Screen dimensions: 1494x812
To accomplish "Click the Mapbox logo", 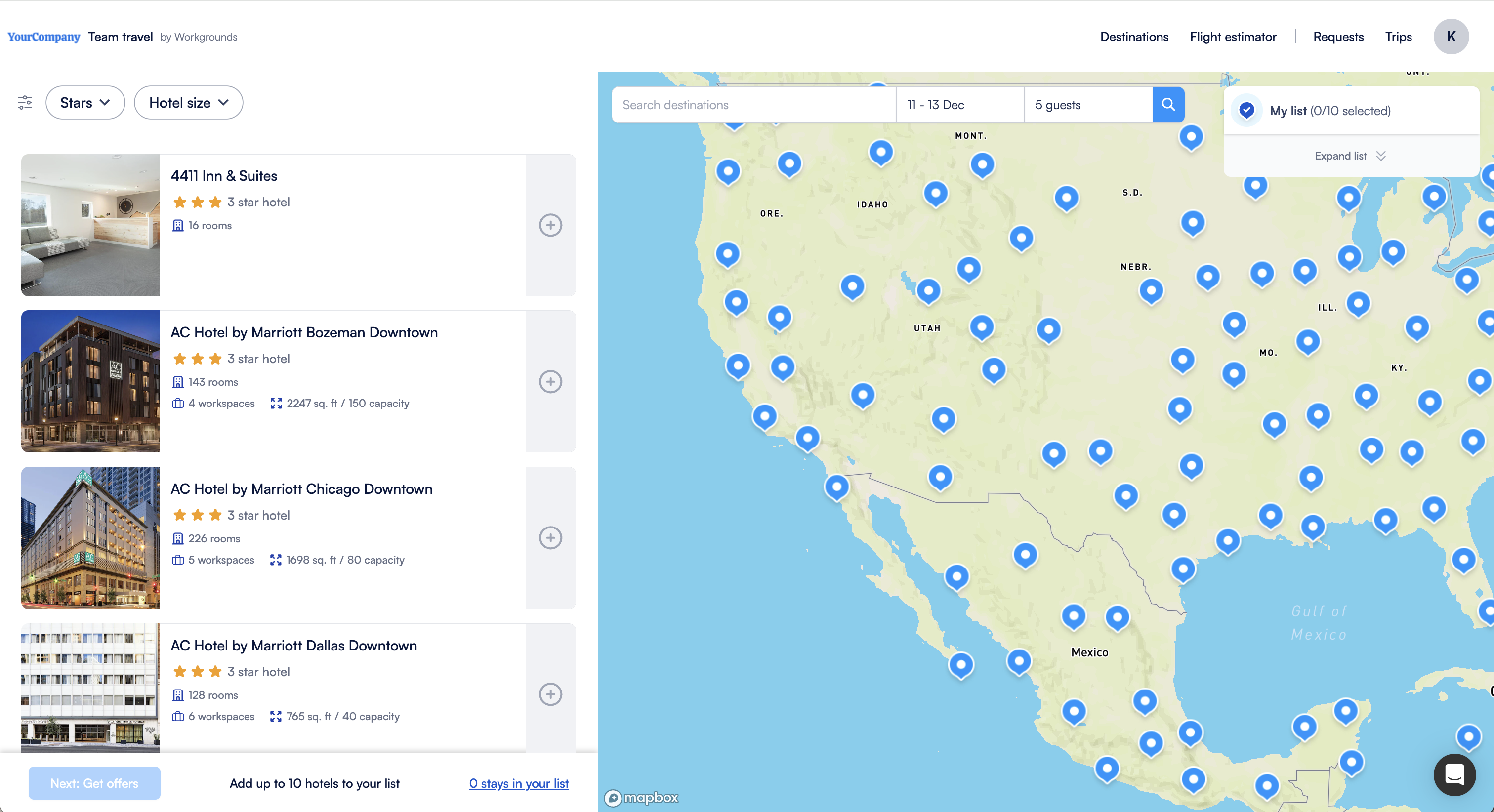I will [642, 798].
